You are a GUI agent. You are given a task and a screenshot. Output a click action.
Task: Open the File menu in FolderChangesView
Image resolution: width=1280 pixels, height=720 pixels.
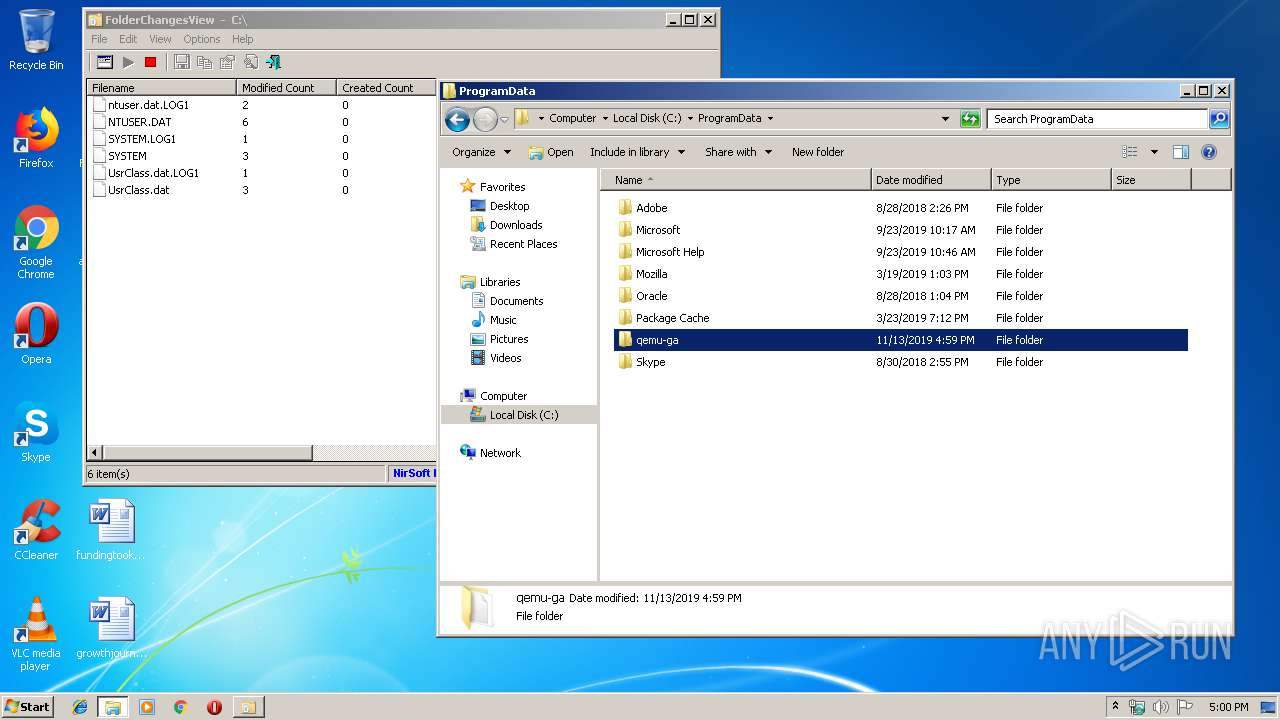click(x=99, y=39)
